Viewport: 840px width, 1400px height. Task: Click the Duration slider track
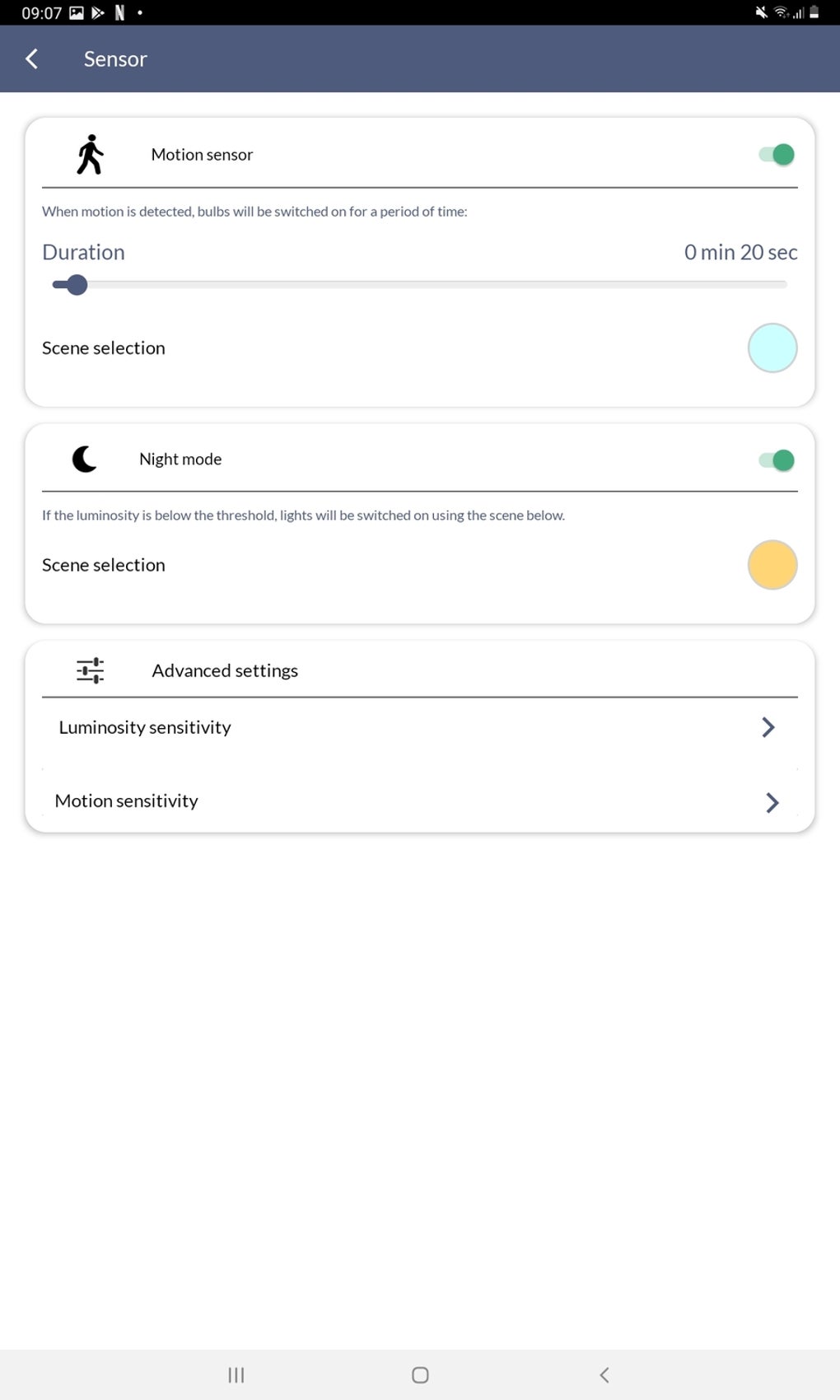[420, 285]
